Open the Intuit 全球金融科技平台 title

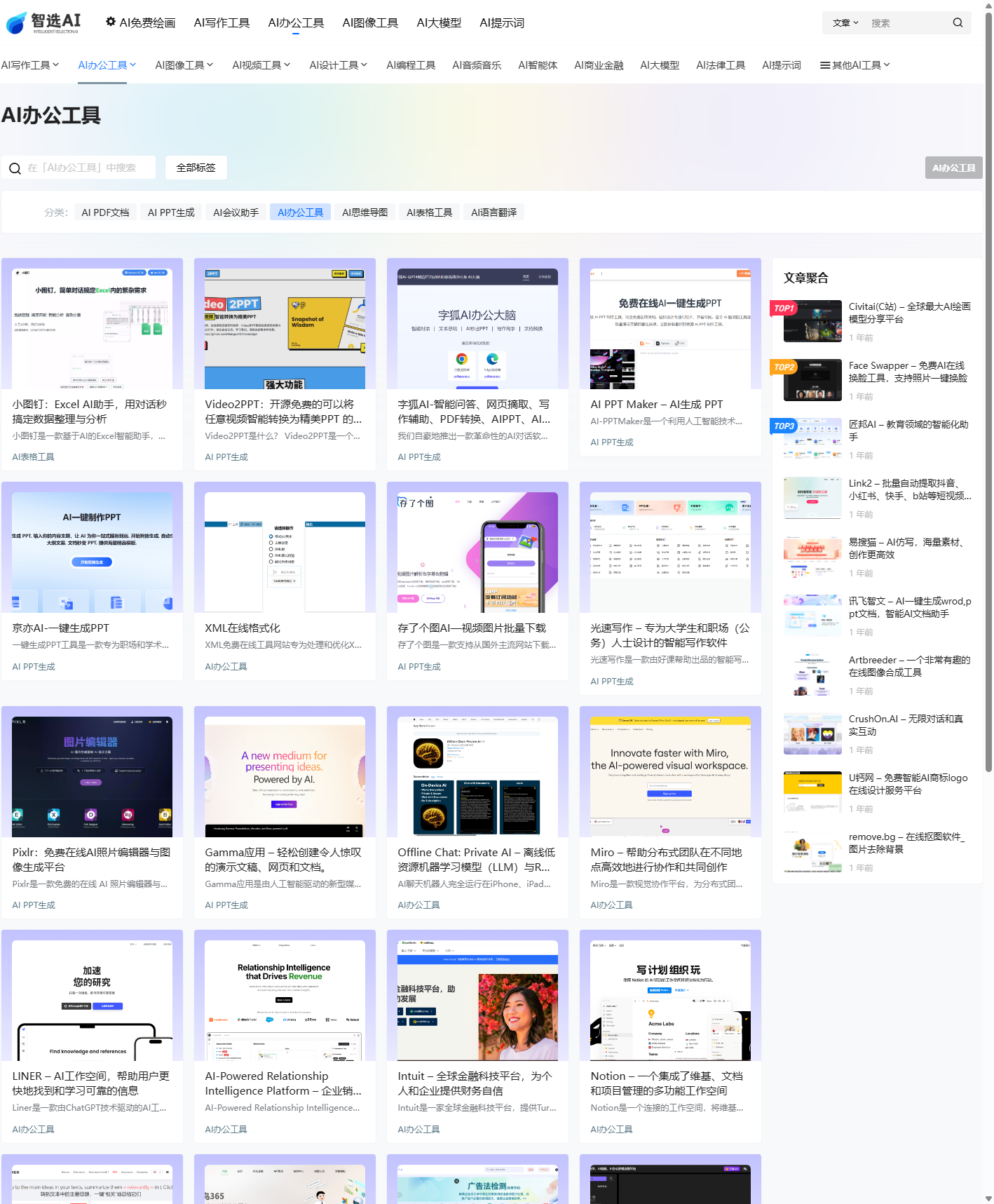(x=475, y=1083)
